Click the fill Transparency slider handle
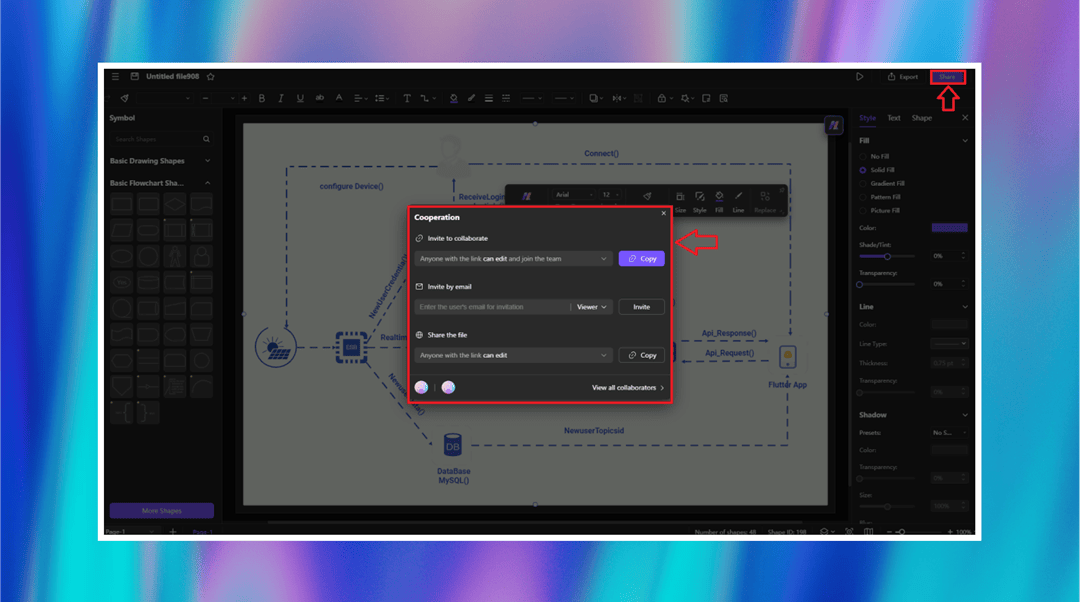 tap(860, 284)
